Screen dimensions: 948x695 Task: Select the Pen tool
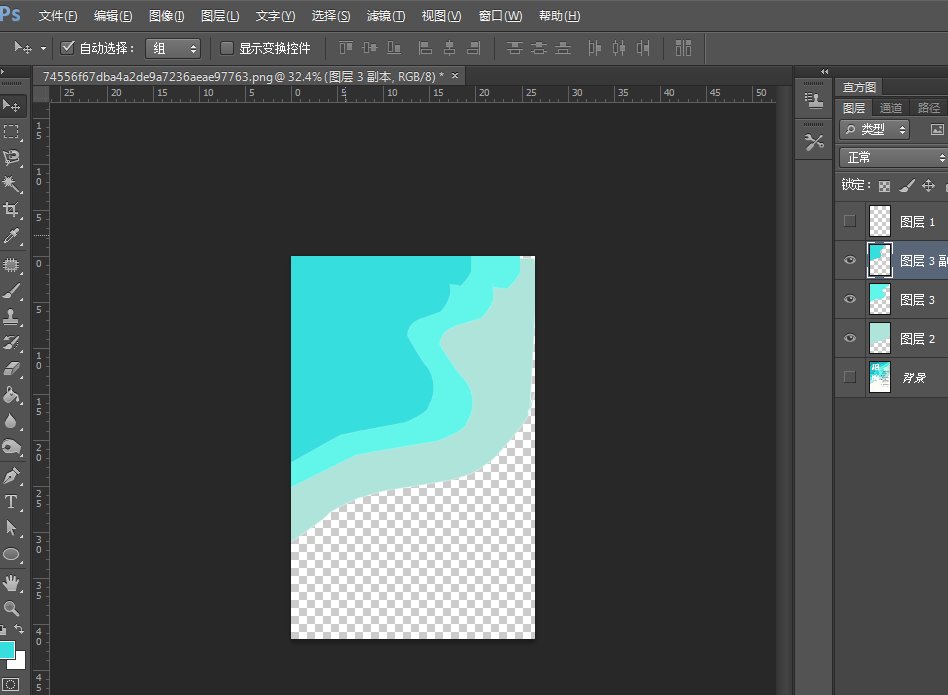(x=12, y=475)
